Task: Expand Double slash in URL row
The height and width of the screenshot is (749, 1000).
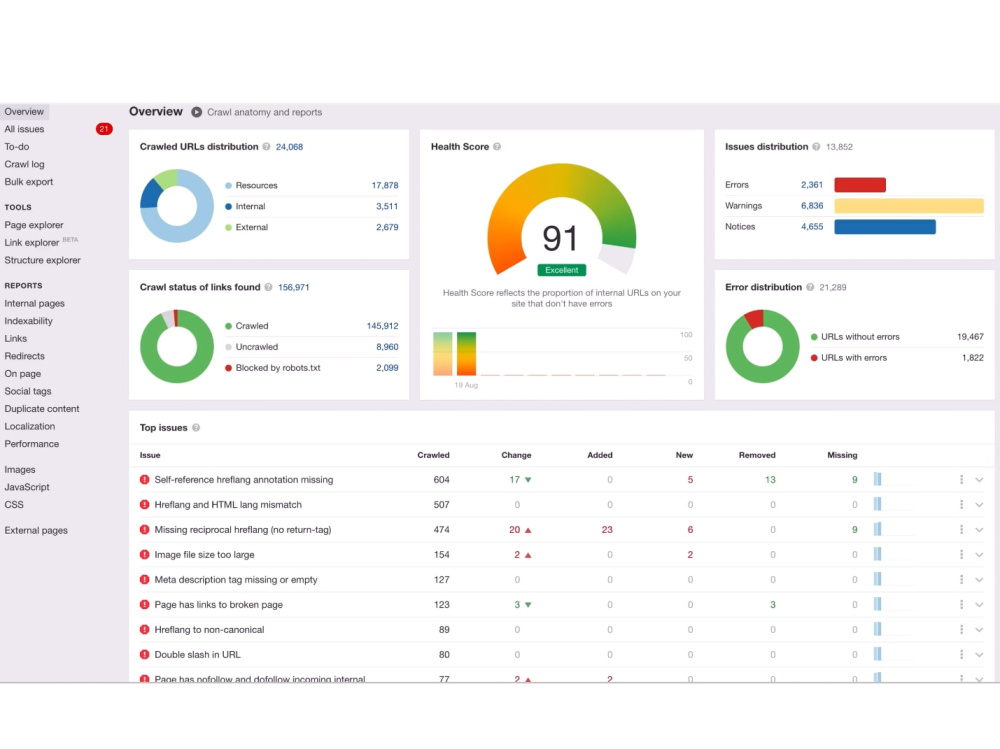Action: 979,655
